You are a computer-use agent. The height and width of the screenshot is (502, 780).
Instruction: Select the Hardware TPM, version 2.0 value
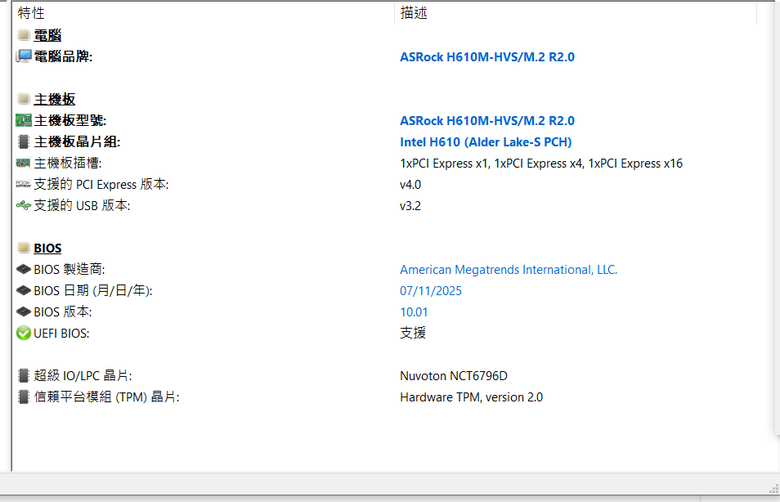point(471,397)
